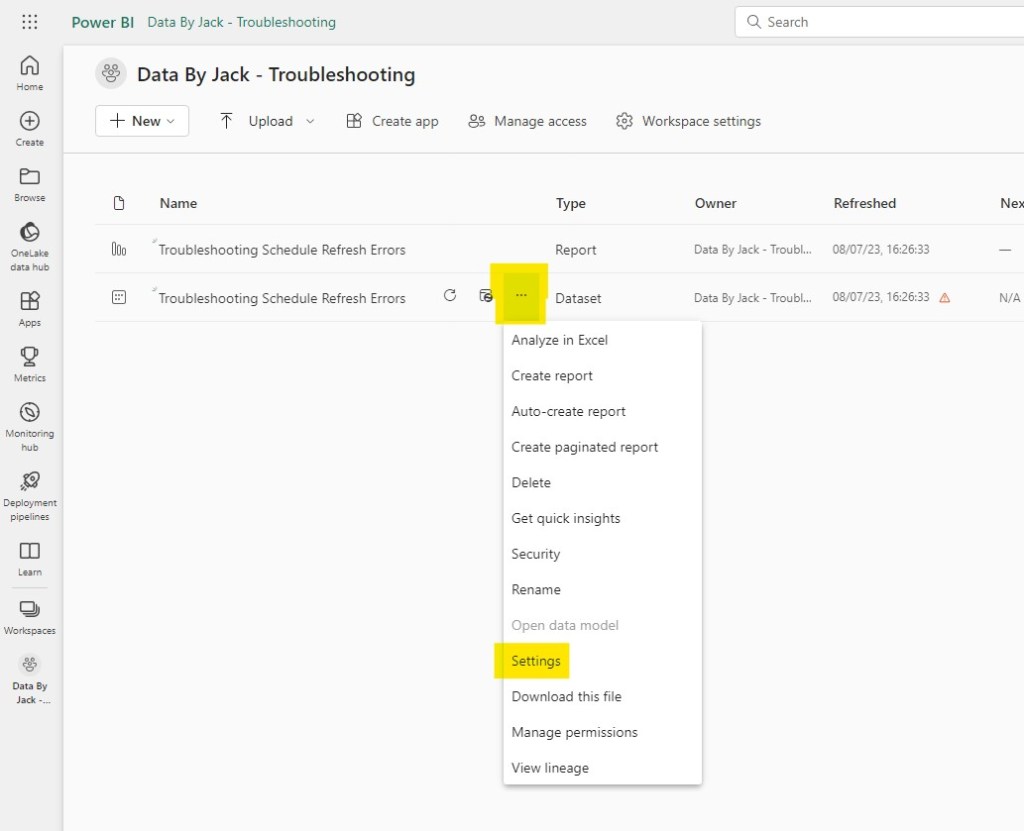This screenshot has height=831, width=1024.
Task: Open the app launcher waffle icon
Action: click(30, 22)
